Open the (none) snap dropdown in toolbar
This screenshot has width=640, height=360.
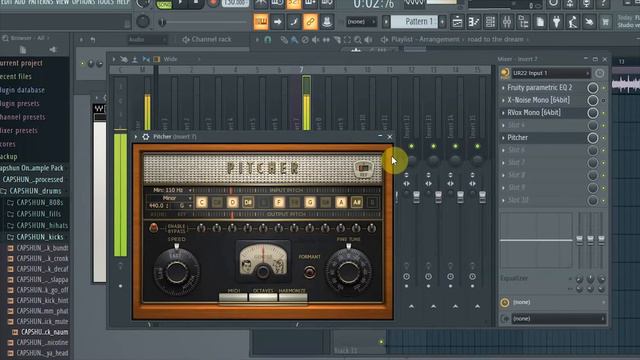(x=361, y=22)
